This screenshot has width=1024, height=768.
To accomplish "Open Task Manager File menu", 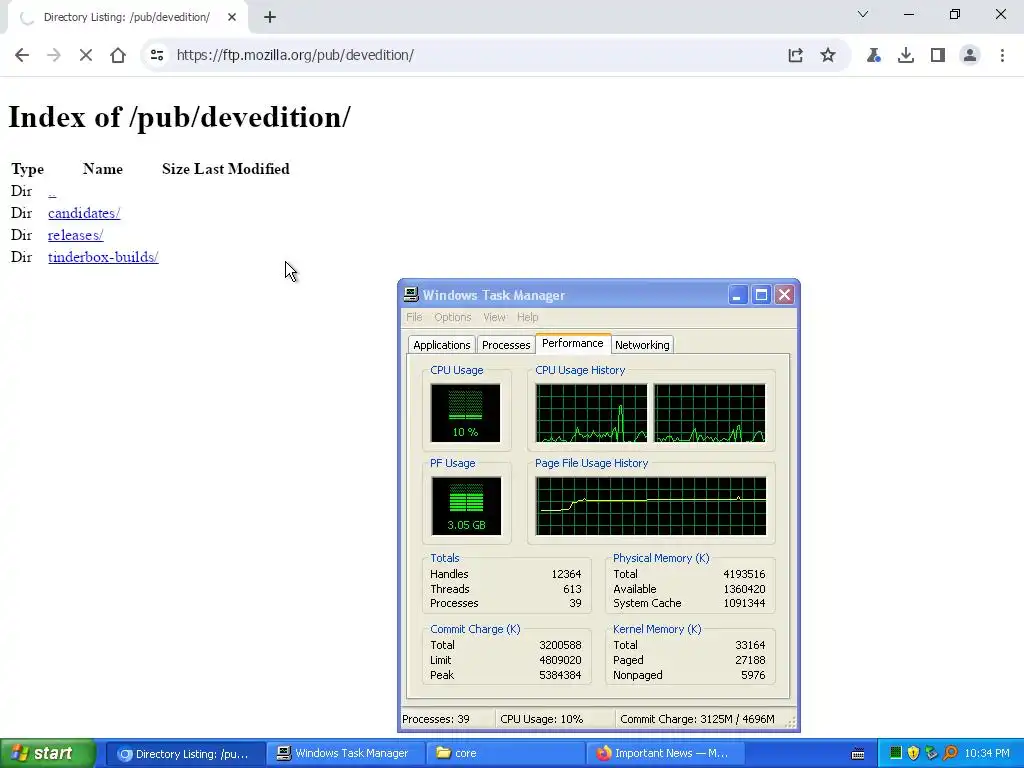I will point(414,317).
